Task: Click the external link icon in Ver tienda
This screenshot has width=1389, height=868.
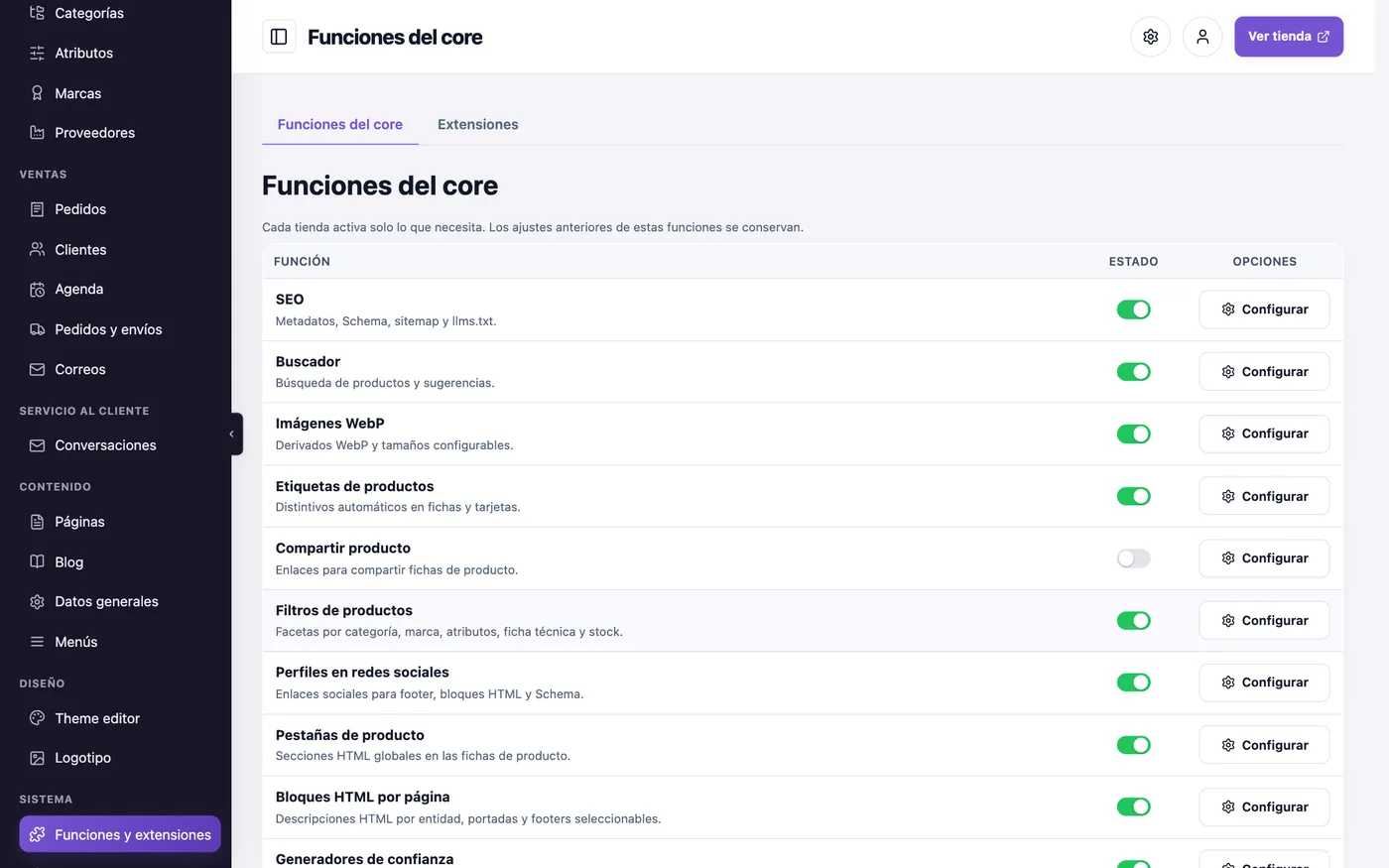Action: point(1324,37)
